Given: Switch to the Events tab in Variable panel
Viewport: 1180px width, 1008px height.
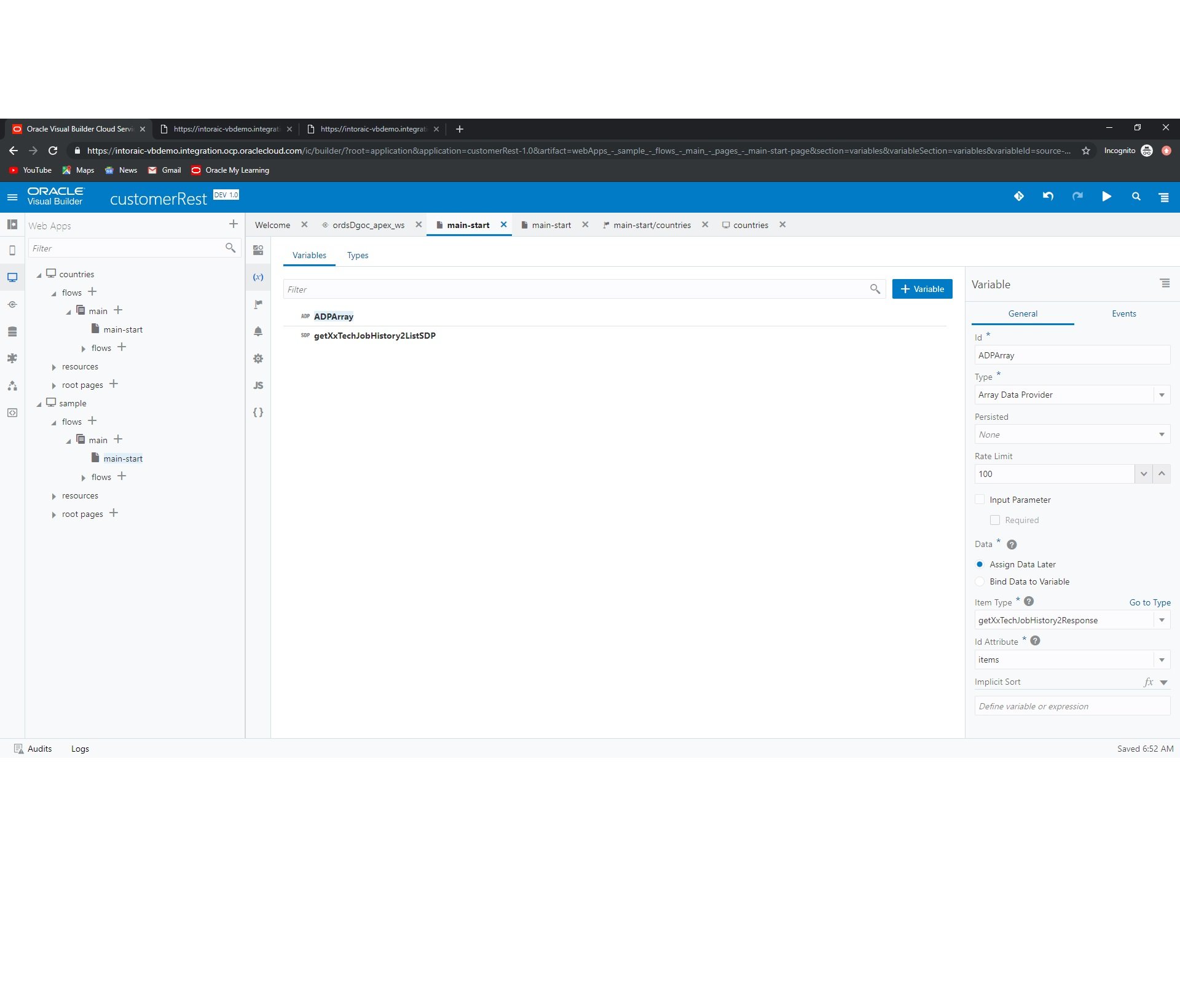Looking at the screenshot, I should [1123, 313].
